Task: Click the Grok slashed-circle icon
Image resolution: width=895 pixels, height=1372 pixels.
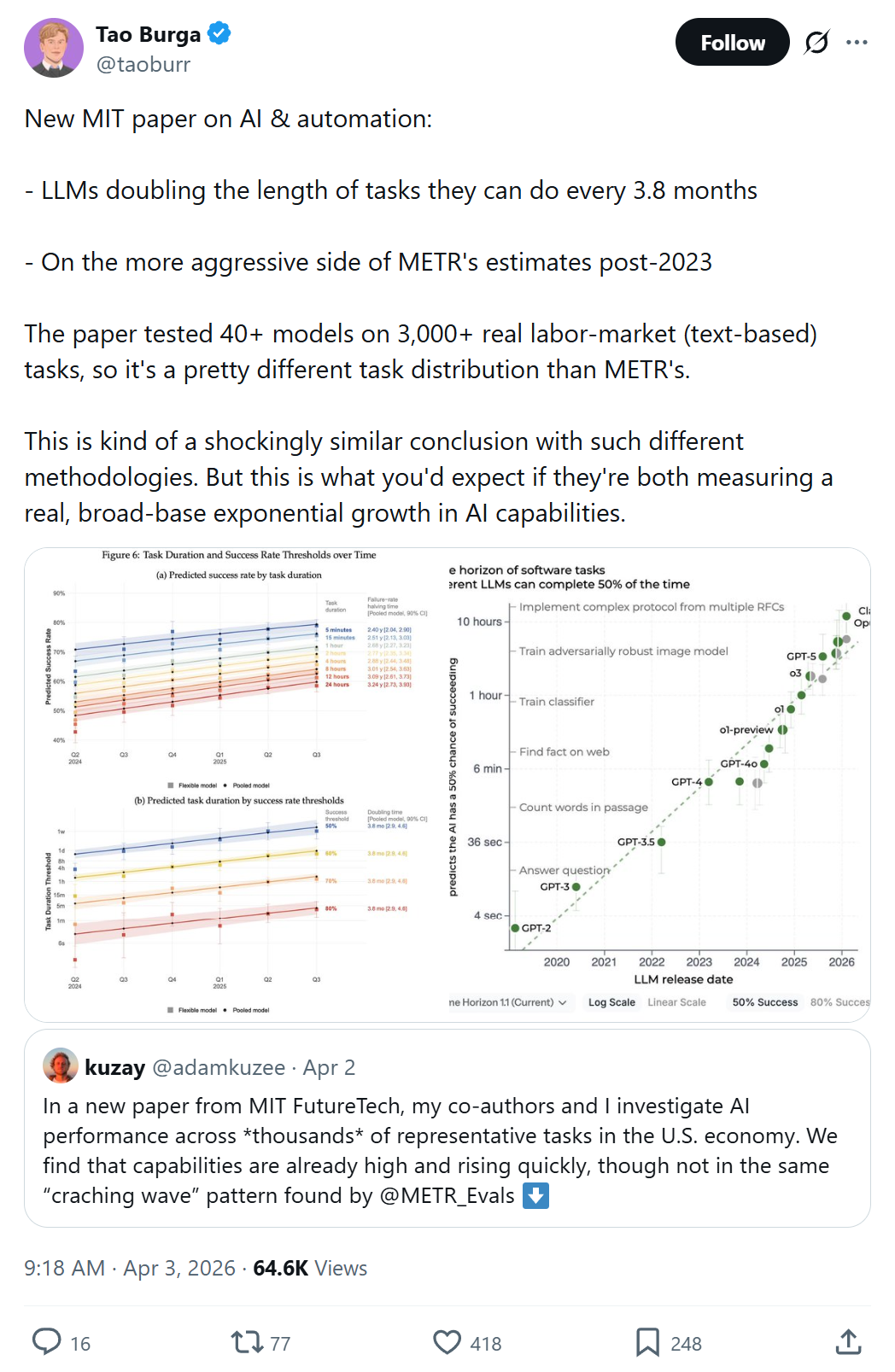Action: point(816,42)
